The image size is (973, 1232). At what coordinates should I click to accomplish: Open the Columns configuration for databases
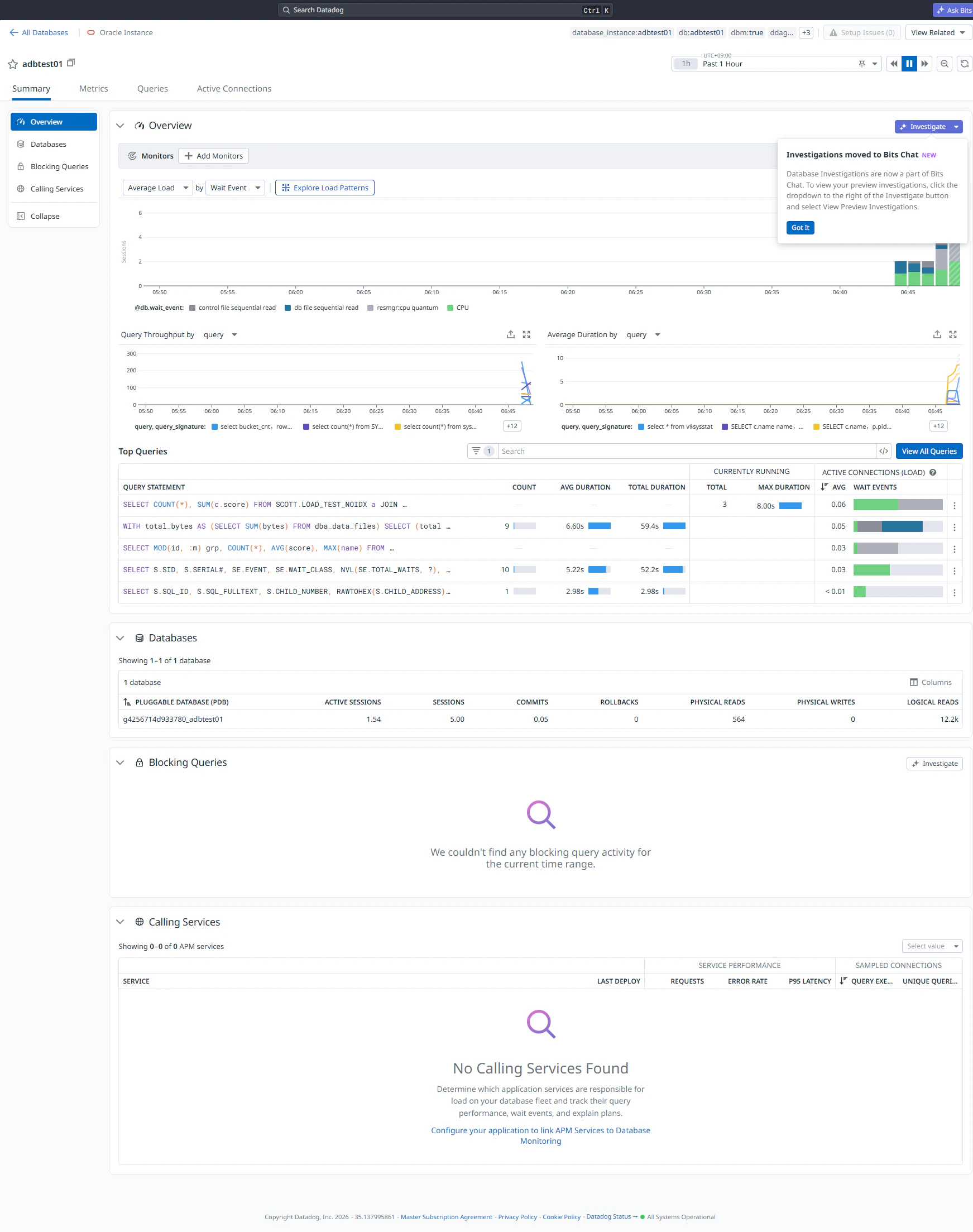(931, 682)
